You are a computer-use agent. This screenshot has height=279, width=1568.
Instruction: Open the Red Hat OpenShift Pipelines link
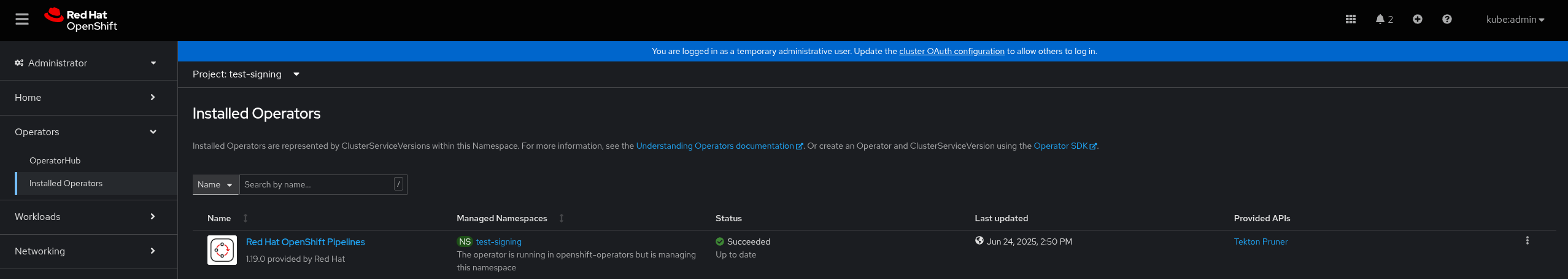point(305,242)
